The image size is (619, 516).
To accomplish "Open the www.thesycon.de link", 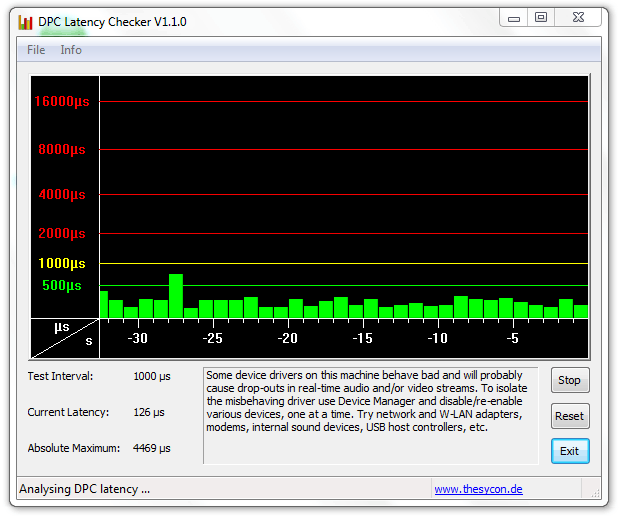I will tap(478, 489).
